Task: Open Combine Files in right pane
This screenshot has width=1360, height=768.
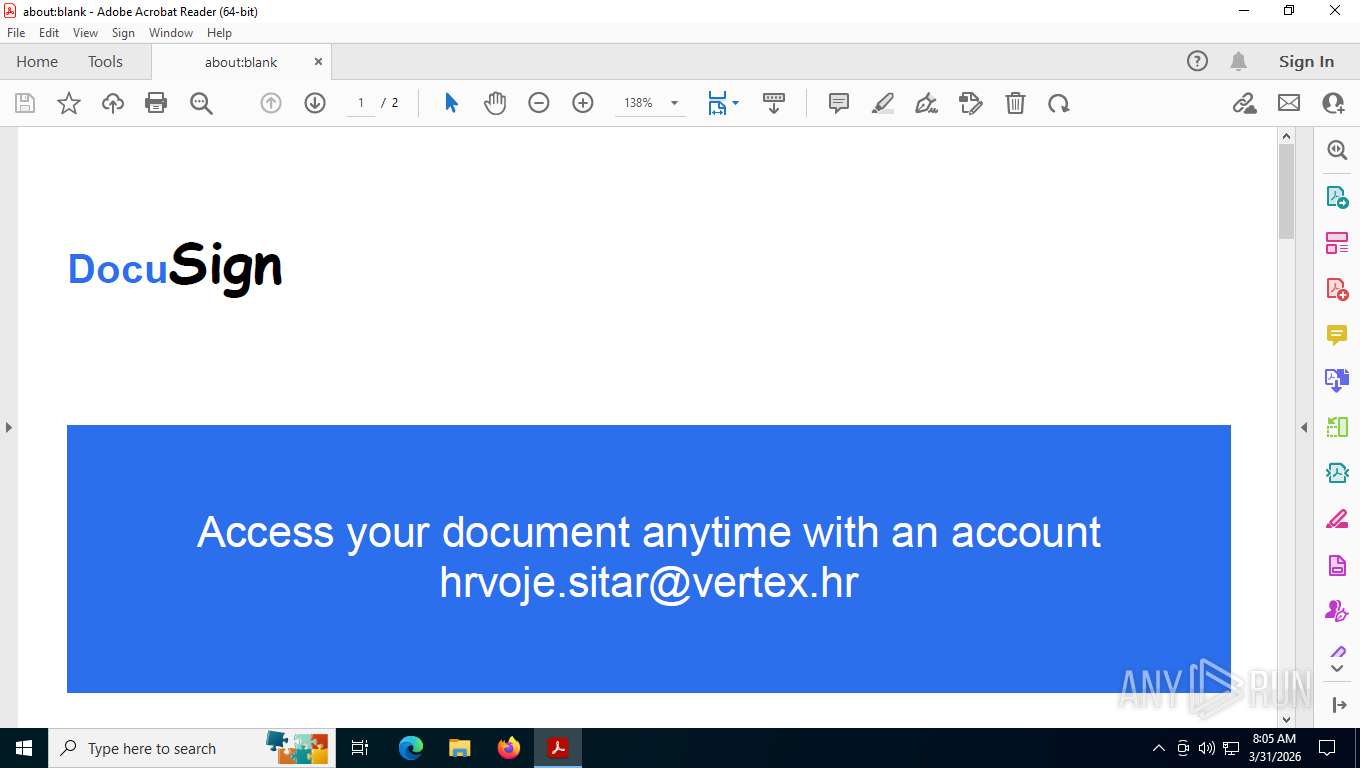Action: 1337,381
